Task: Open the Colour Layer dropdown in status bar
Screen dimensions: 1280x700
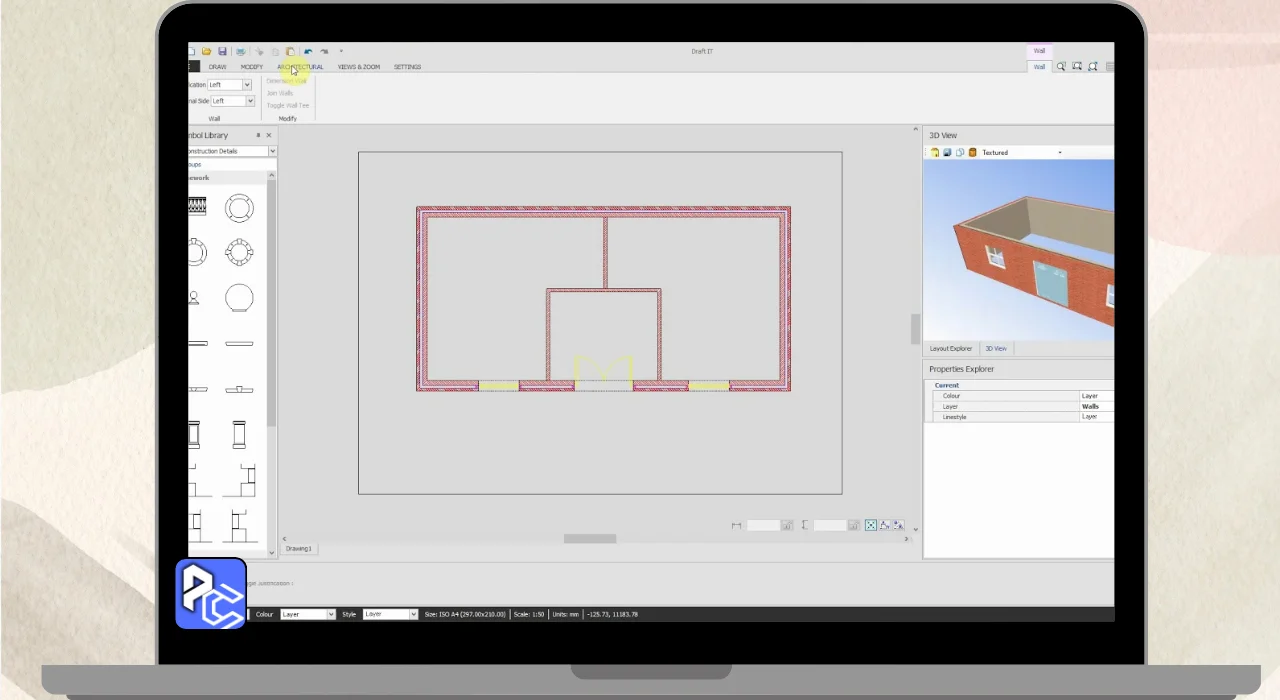Action: pos(330,614)
